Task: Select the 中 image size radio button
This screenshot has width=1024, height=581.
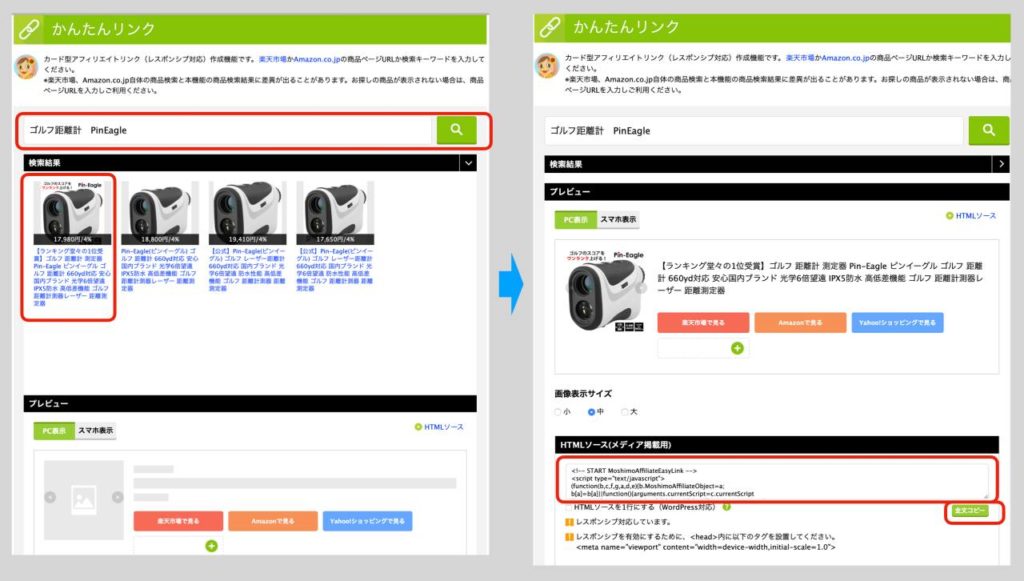Action: (591, 412)
